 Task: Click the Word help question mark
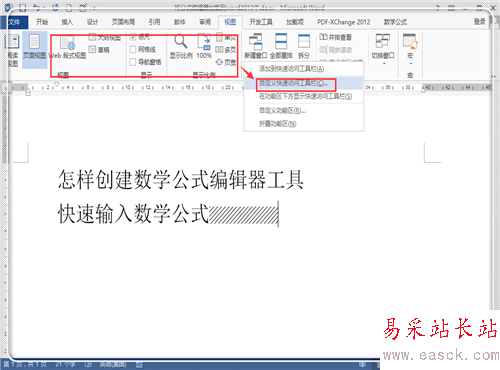point(438,7)
